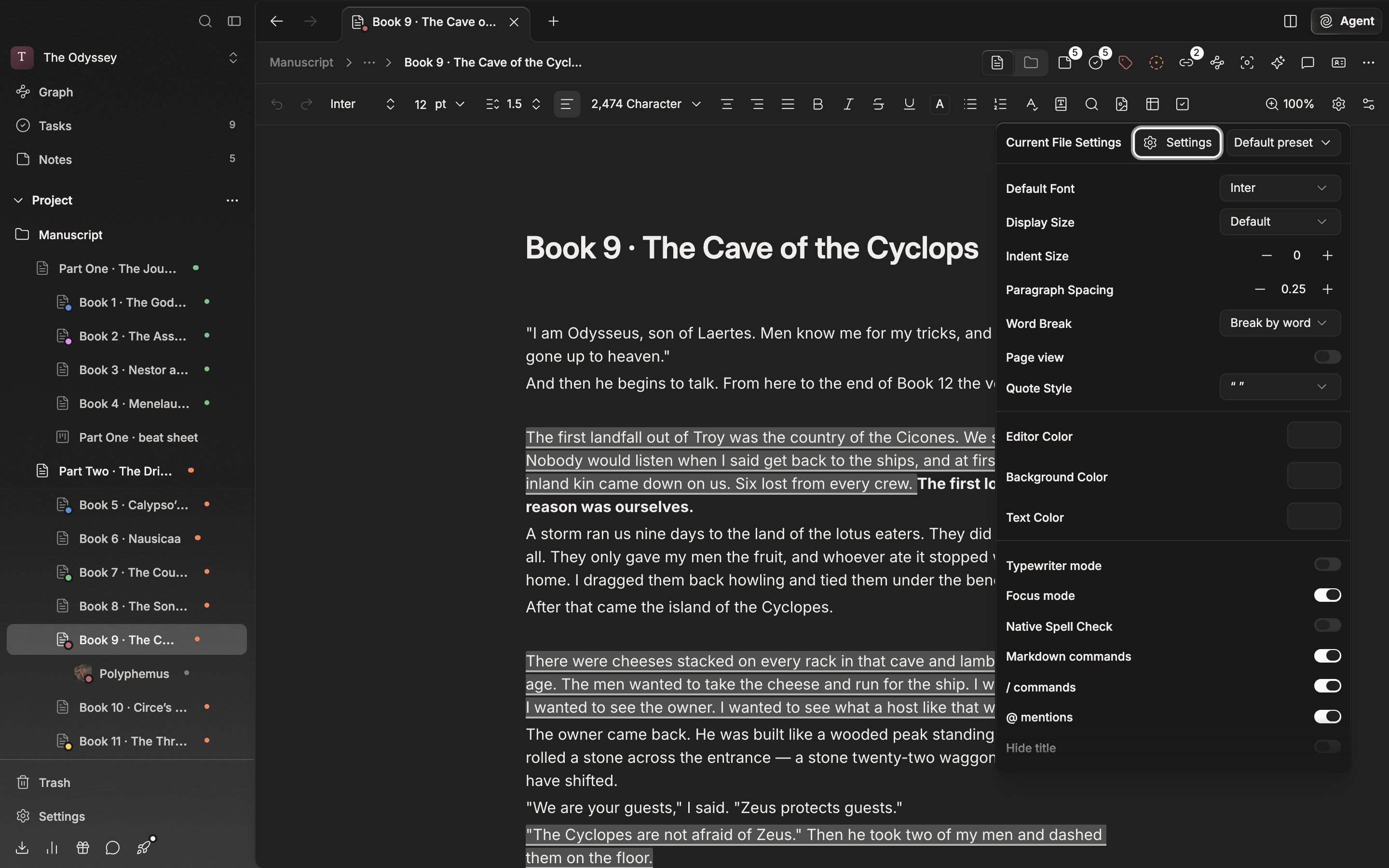The width and height of the screenshot is (1389, 868).
Task: Open the Quote Style dropdown
Action: pyautogui.click(x=1280, y=386)
